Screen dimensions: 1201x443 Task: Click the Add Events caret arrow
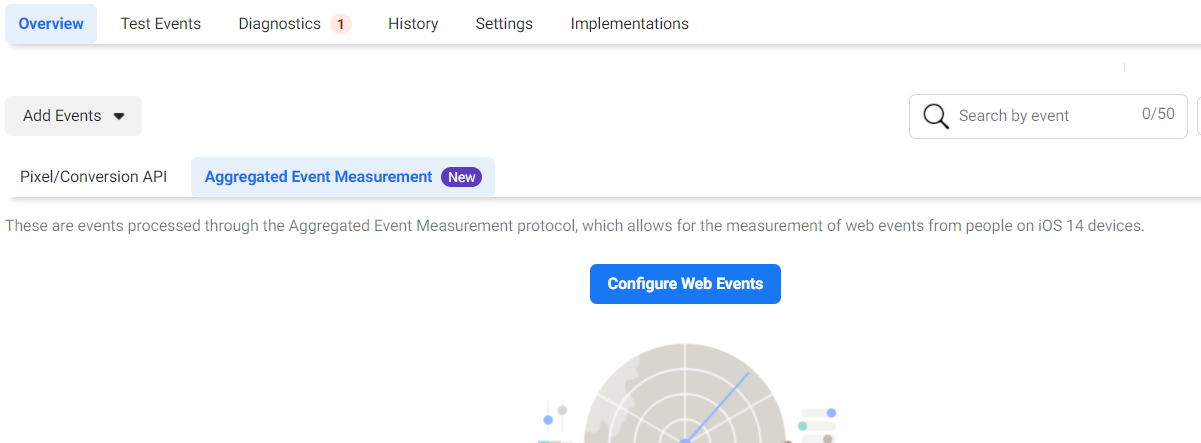[119, 116]
